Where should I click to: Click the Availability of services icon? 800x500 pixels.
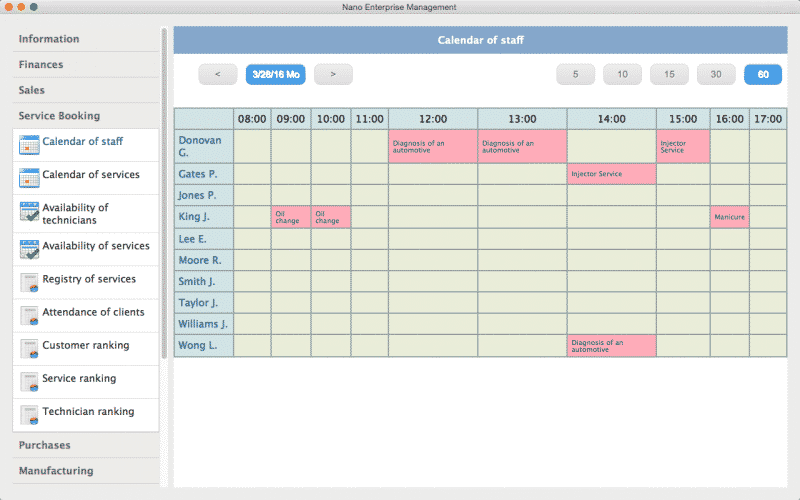[29, 248]
